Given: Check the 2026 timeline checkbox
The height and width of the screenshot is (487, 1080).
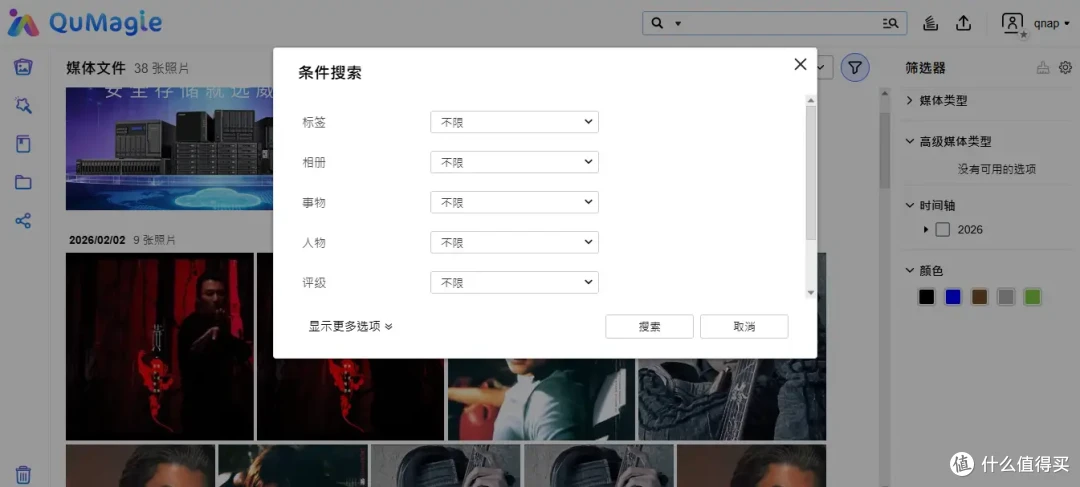Looking at the screenshot, I should [x=942, y=229].
